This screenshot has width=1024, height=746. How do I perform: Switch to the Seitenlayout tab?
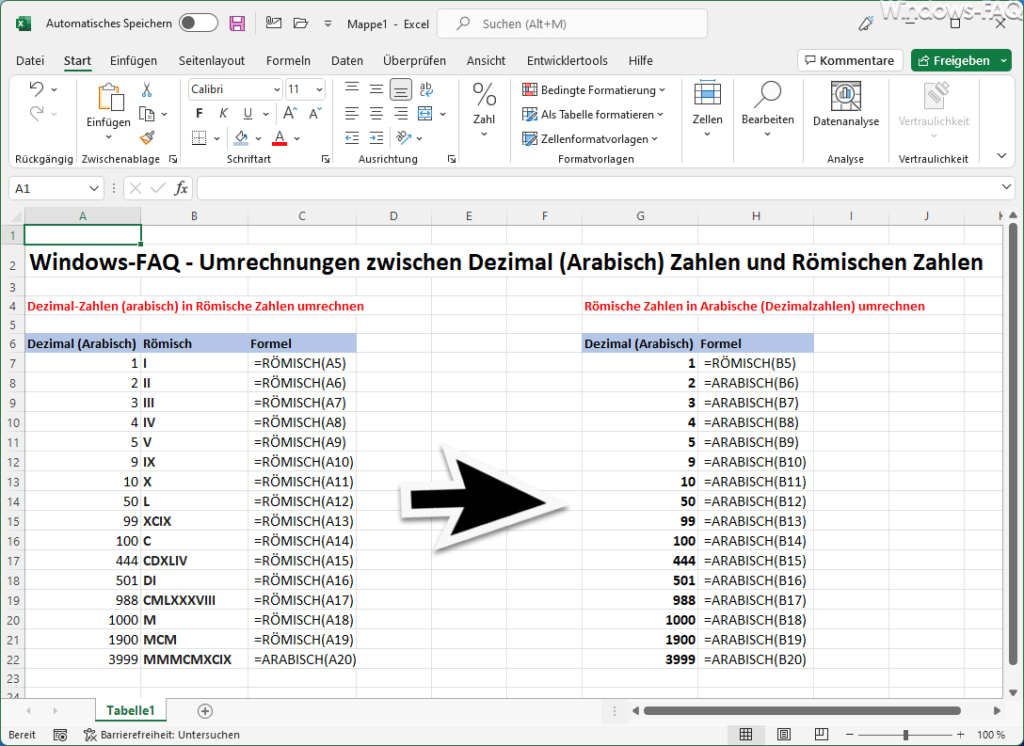[212, 61]
